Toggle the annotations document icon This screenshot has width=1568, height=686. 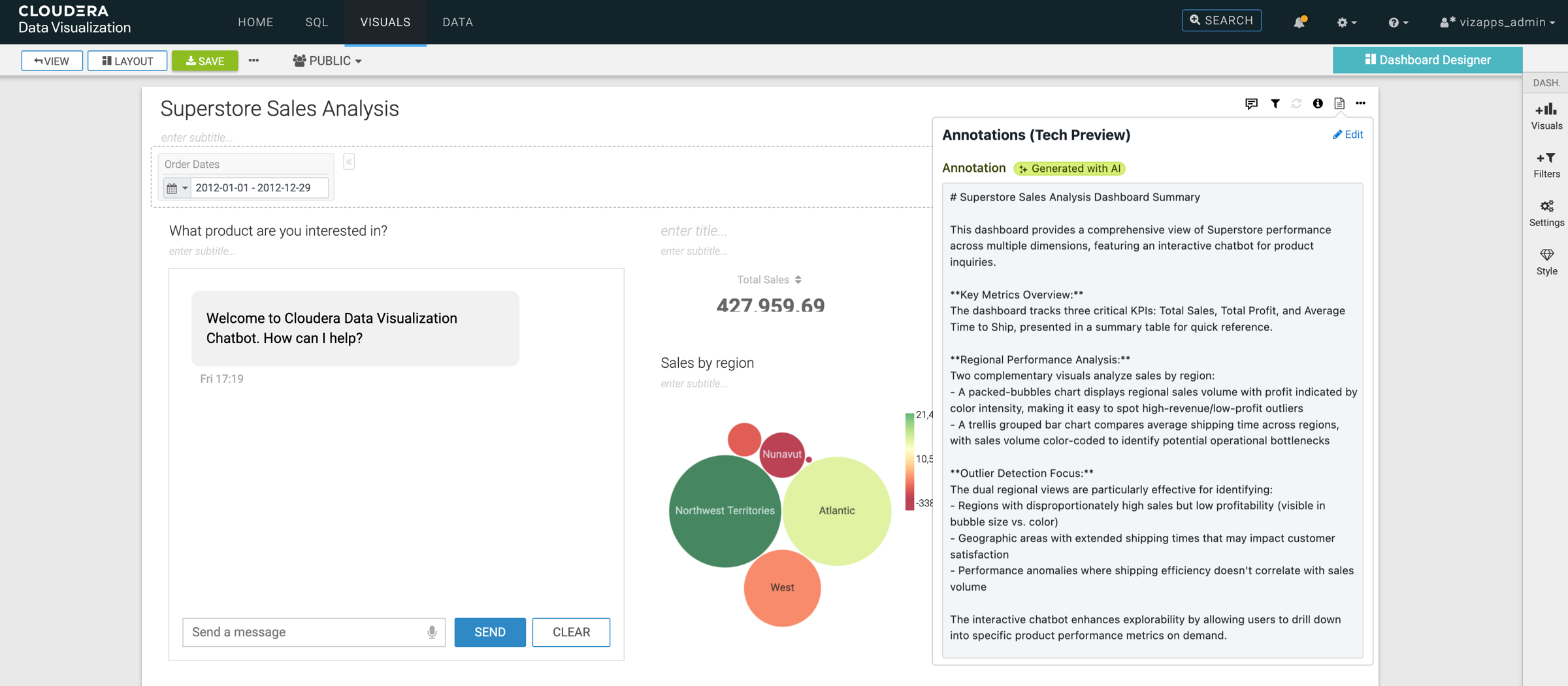pos(1339,103)
